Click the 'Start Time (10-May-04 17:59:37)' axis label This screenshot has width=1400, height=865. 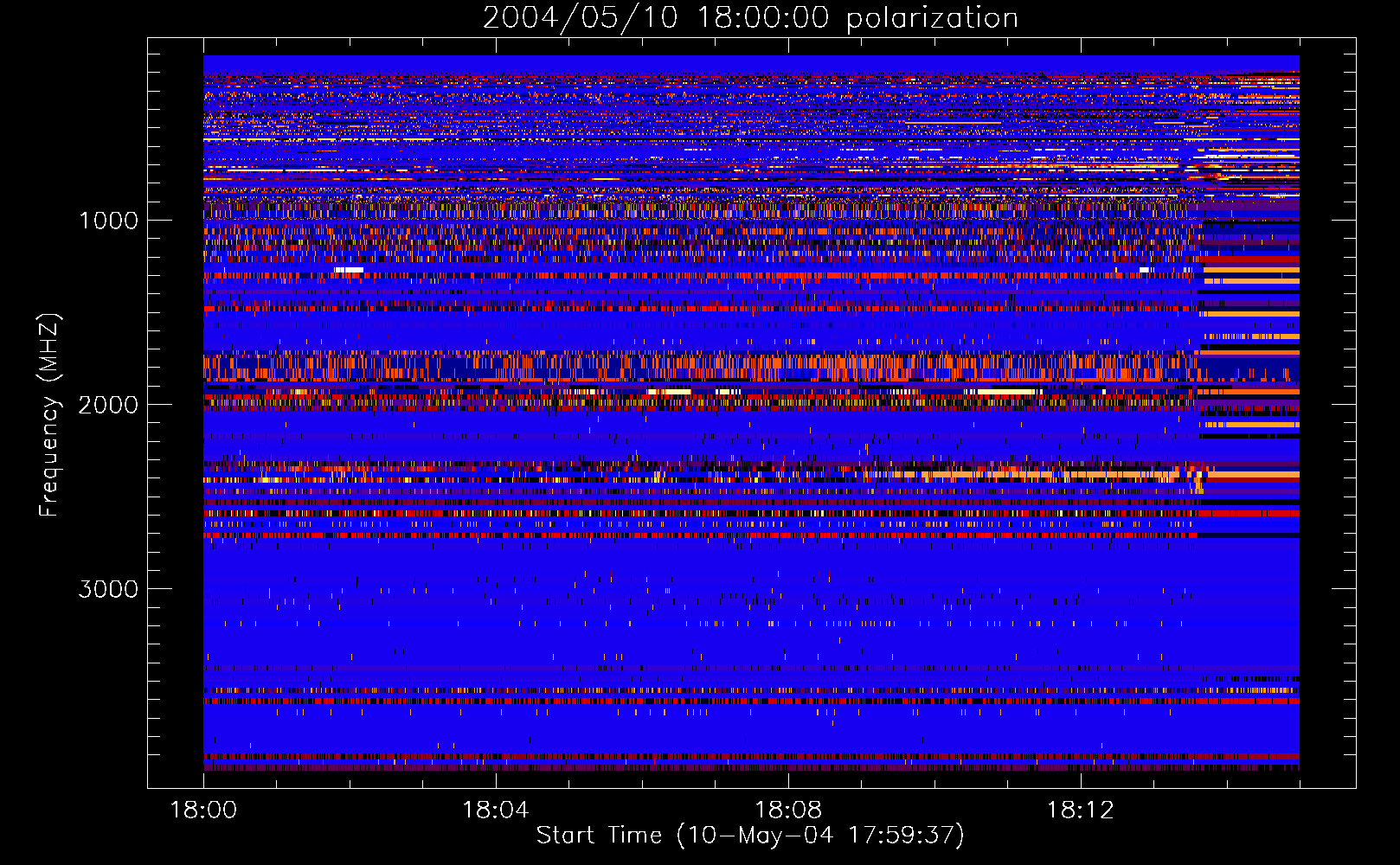750,836
